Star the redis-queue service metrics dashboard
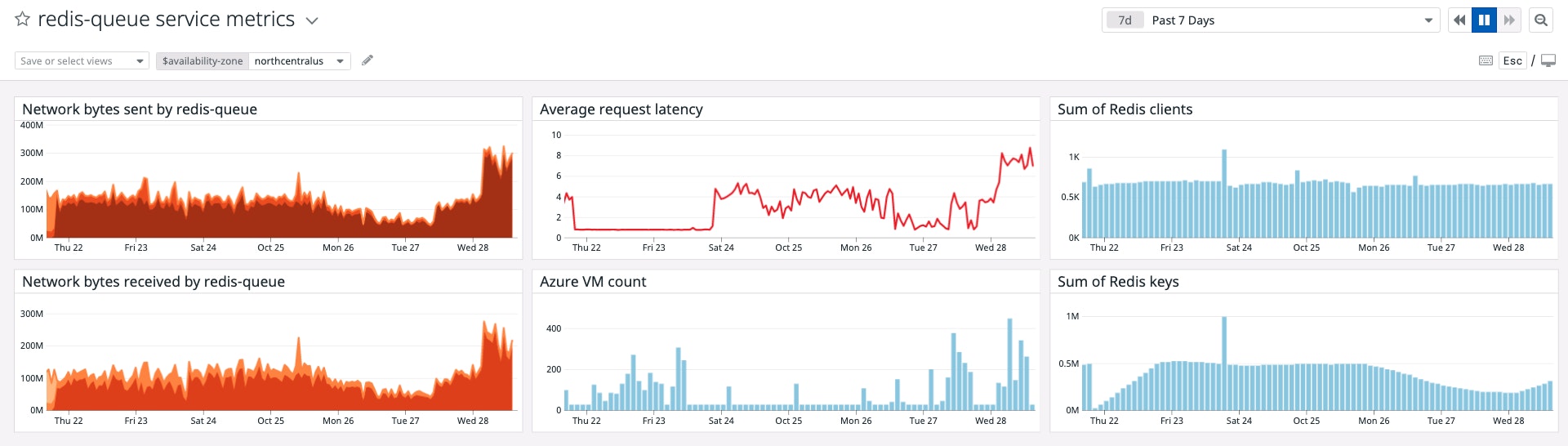This screenshot has height=446, width=1568. click(x=23, y=20)
